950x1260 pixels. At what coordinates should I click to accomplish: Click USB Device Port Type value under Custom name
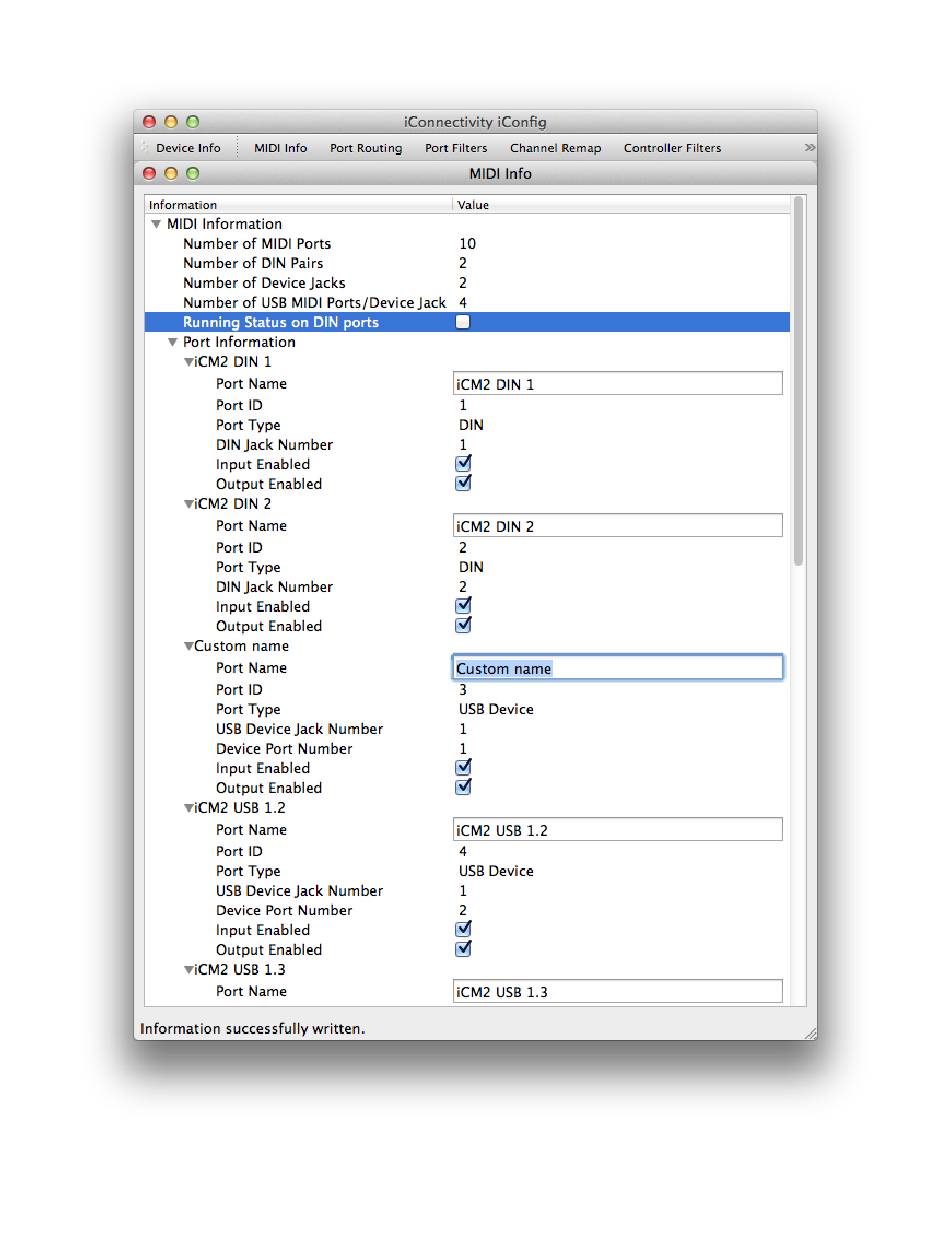(496, 709)
